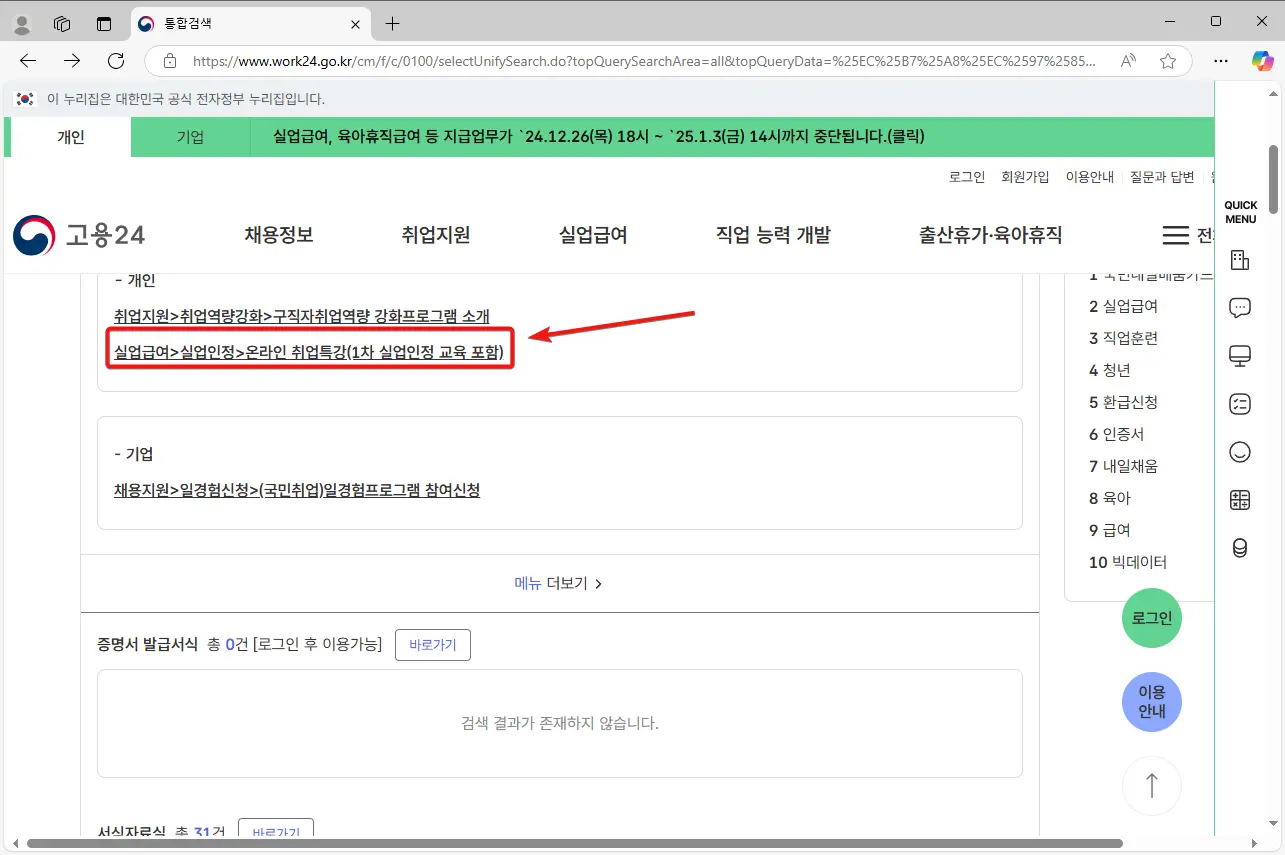Select the 개인 tab
The width and height of the screenshot is (1285, 855).
69,137
